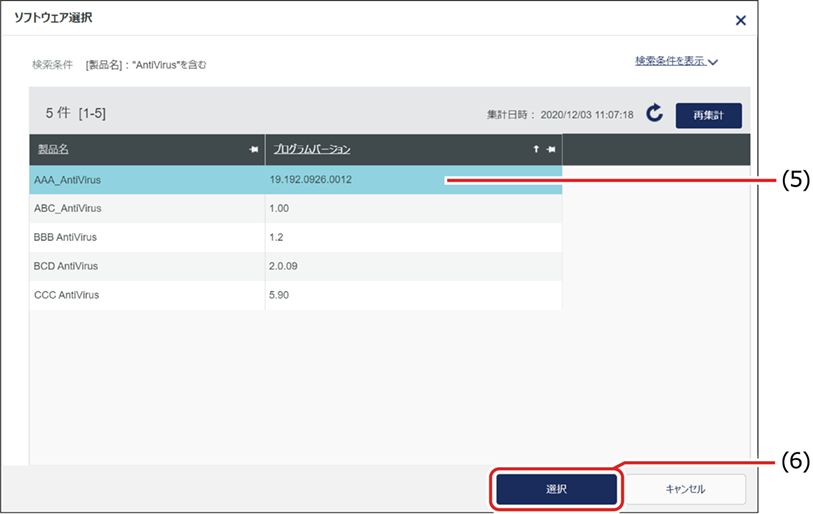The height and width of the screenshot is (514, 813).
Task: Select the BCD AntiVirus row
Action: (x=296, y=267)
